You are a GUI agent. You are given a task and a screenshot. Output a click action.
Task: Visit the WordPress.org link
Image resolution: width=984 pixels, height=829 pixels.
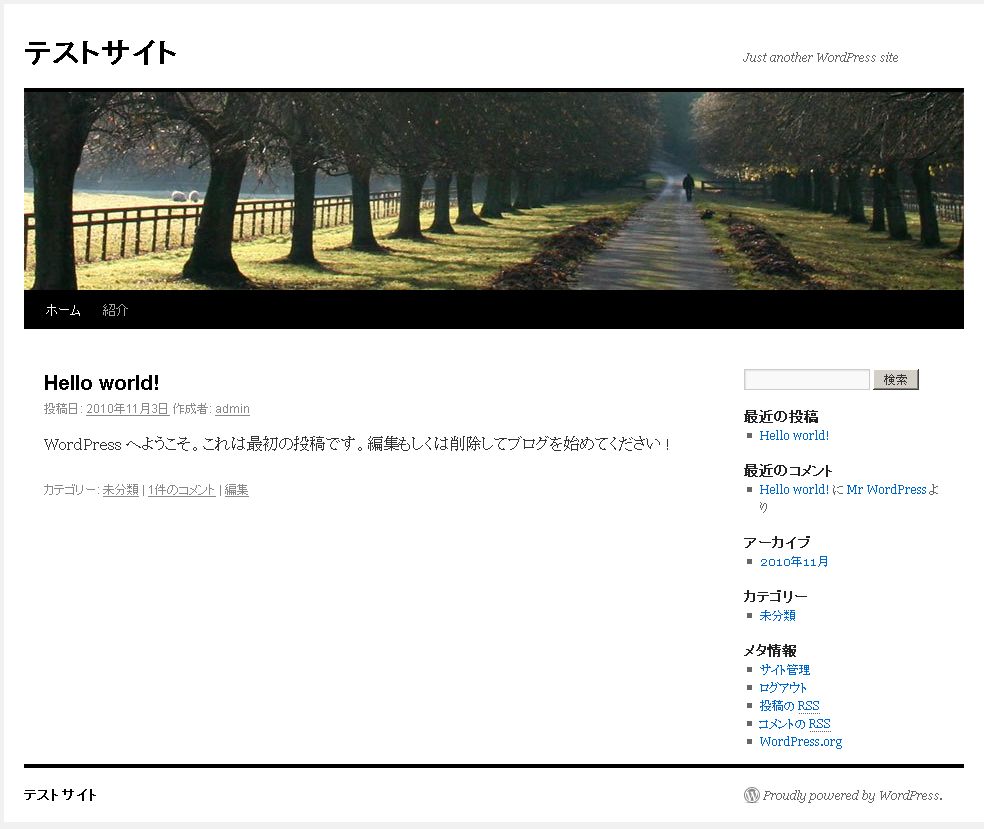tap(801, 742)
